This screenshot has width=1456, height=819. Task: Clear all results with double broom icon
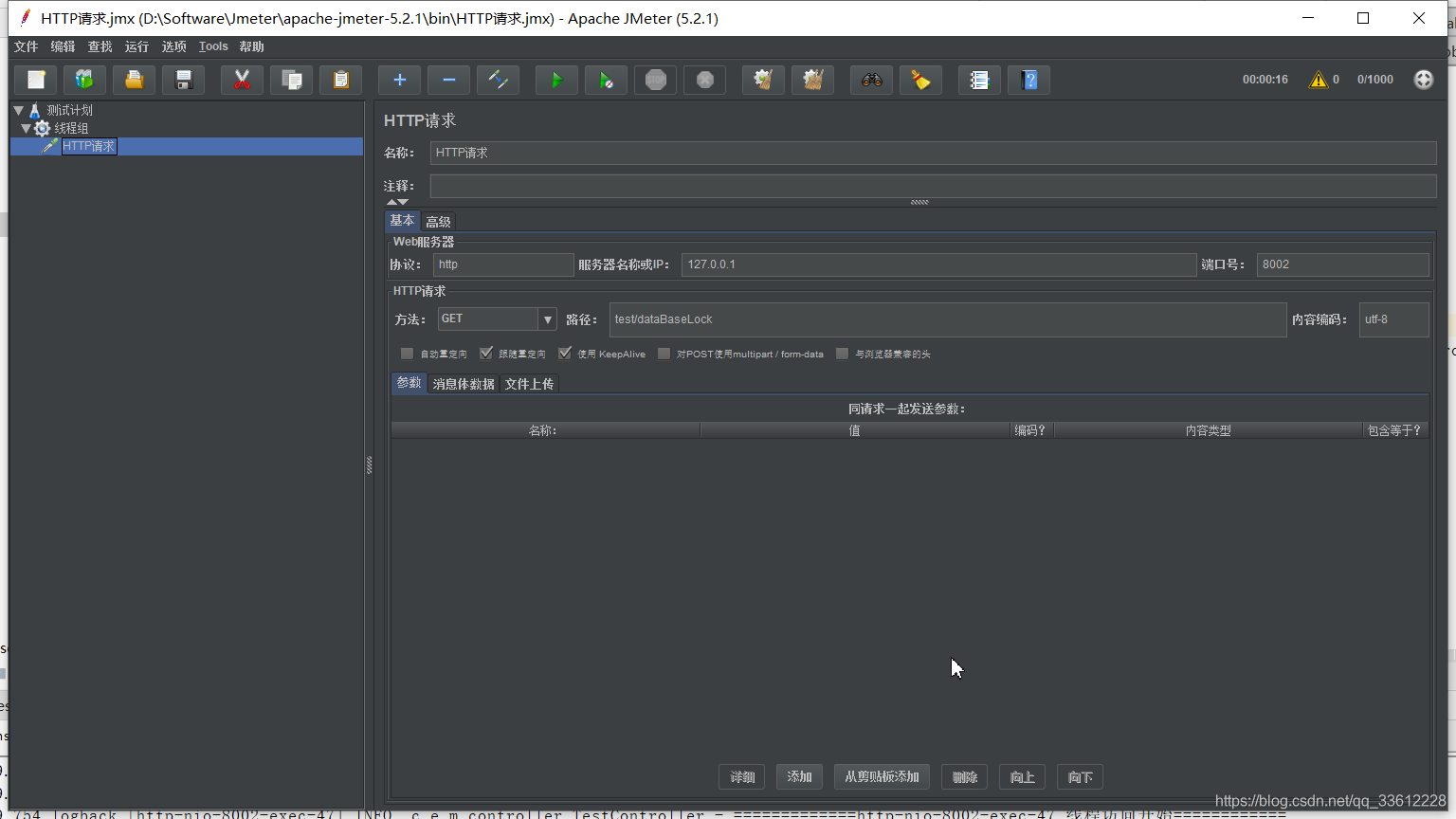click(x=812, y=80)
